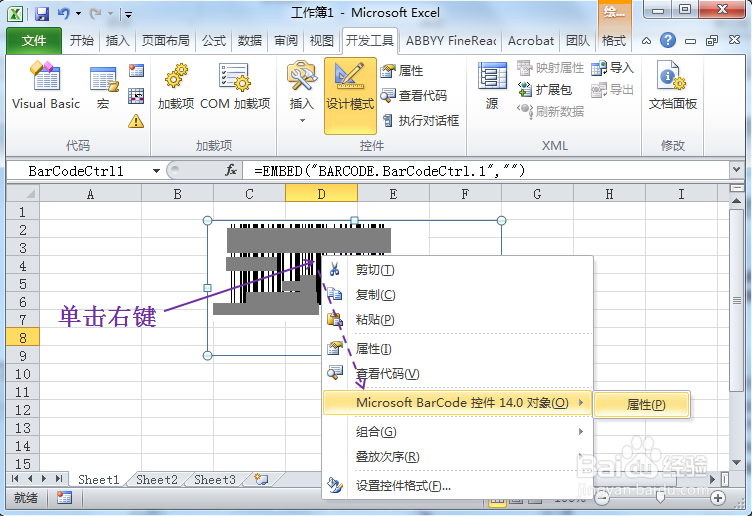This screenshot has width=752, height=516.
Task: Open the Undo history dropdown arrow
Action: 79,14
